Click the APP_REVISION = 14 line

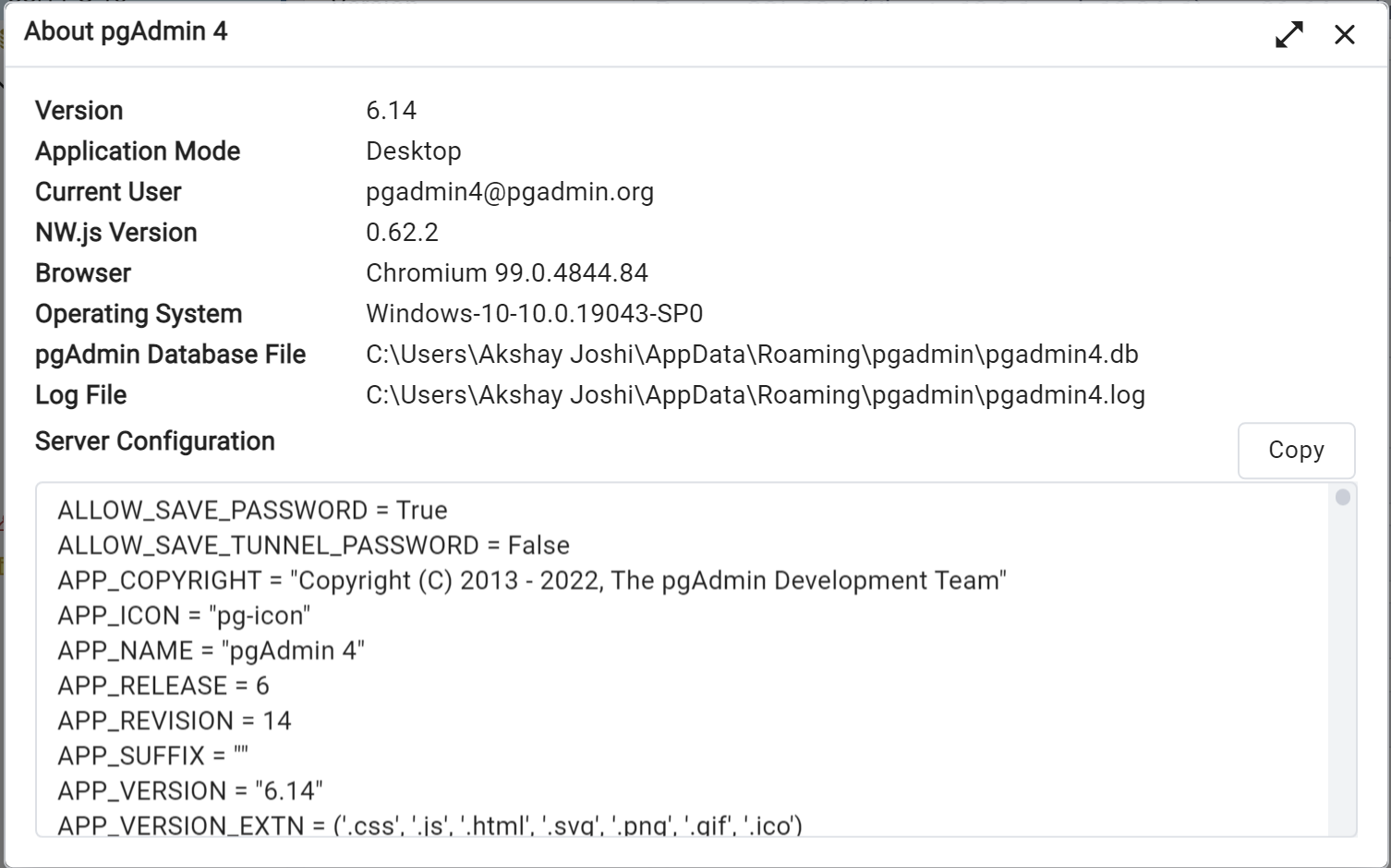[x=174, y=721]
